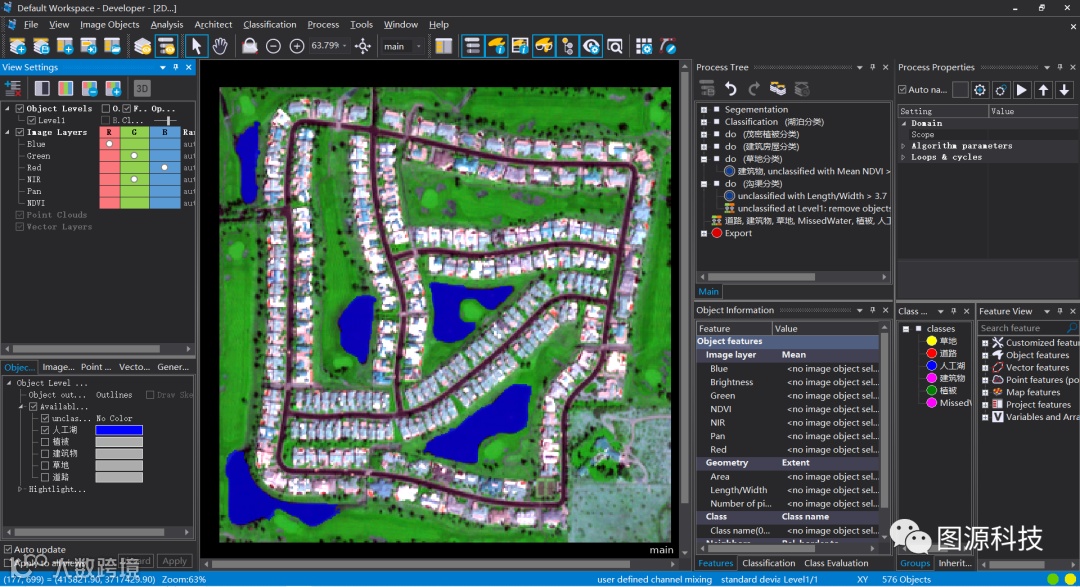This screenshot has height=587, width=1080.
Task: Click the zoom out minus icon
Action: [x=273, y=46]
